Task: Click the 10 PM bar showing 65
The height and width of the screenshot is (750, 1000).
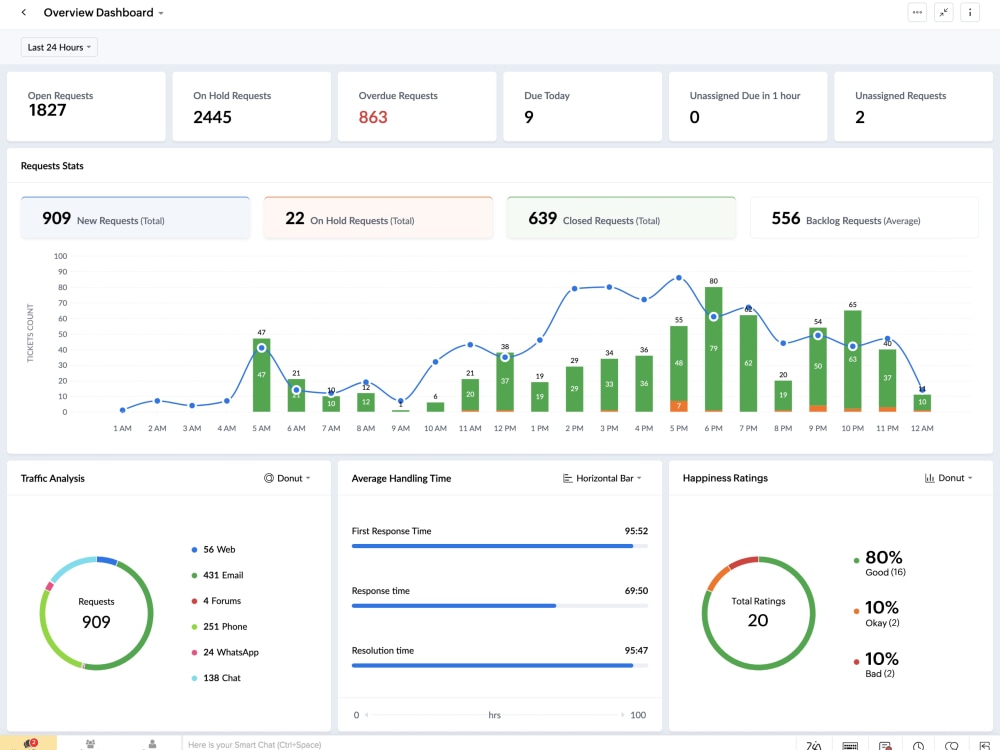Action: [853, 361]
